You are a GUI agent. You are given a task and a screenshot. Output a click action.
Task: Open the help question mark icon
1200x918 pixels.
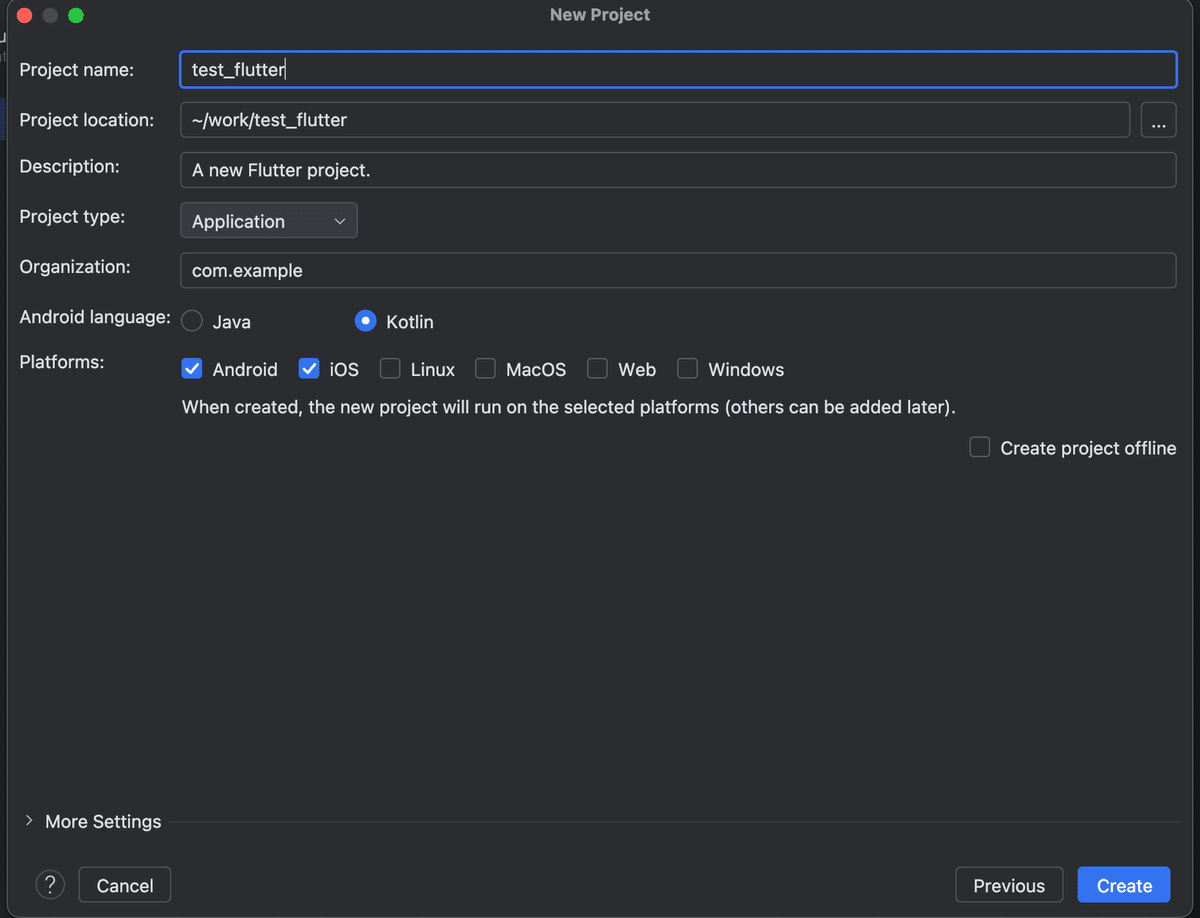click(x=50, y=884)
